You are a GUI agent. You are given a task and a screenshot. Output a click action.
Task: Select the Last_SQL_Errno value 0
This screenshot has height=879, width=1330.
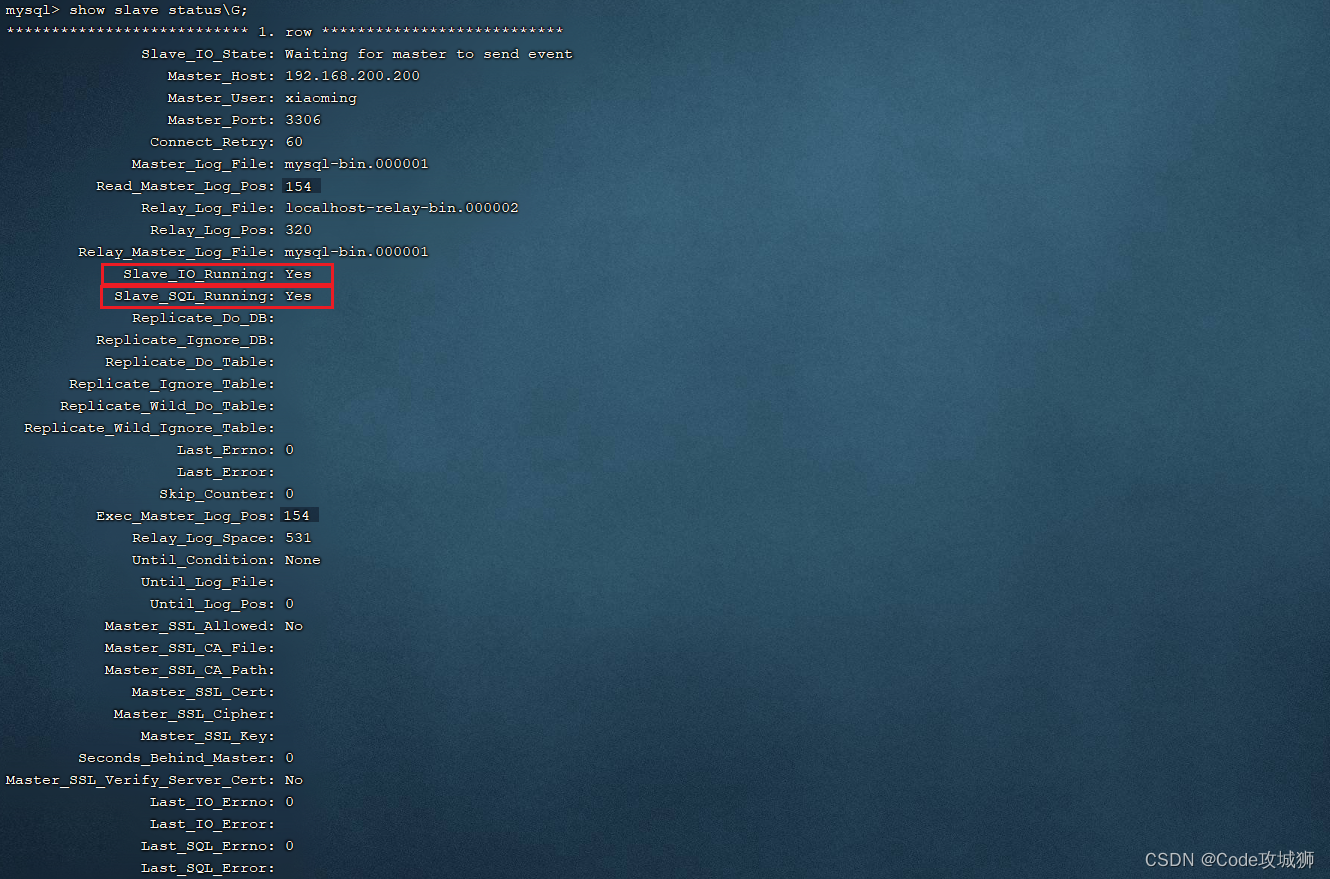(289, 846)
